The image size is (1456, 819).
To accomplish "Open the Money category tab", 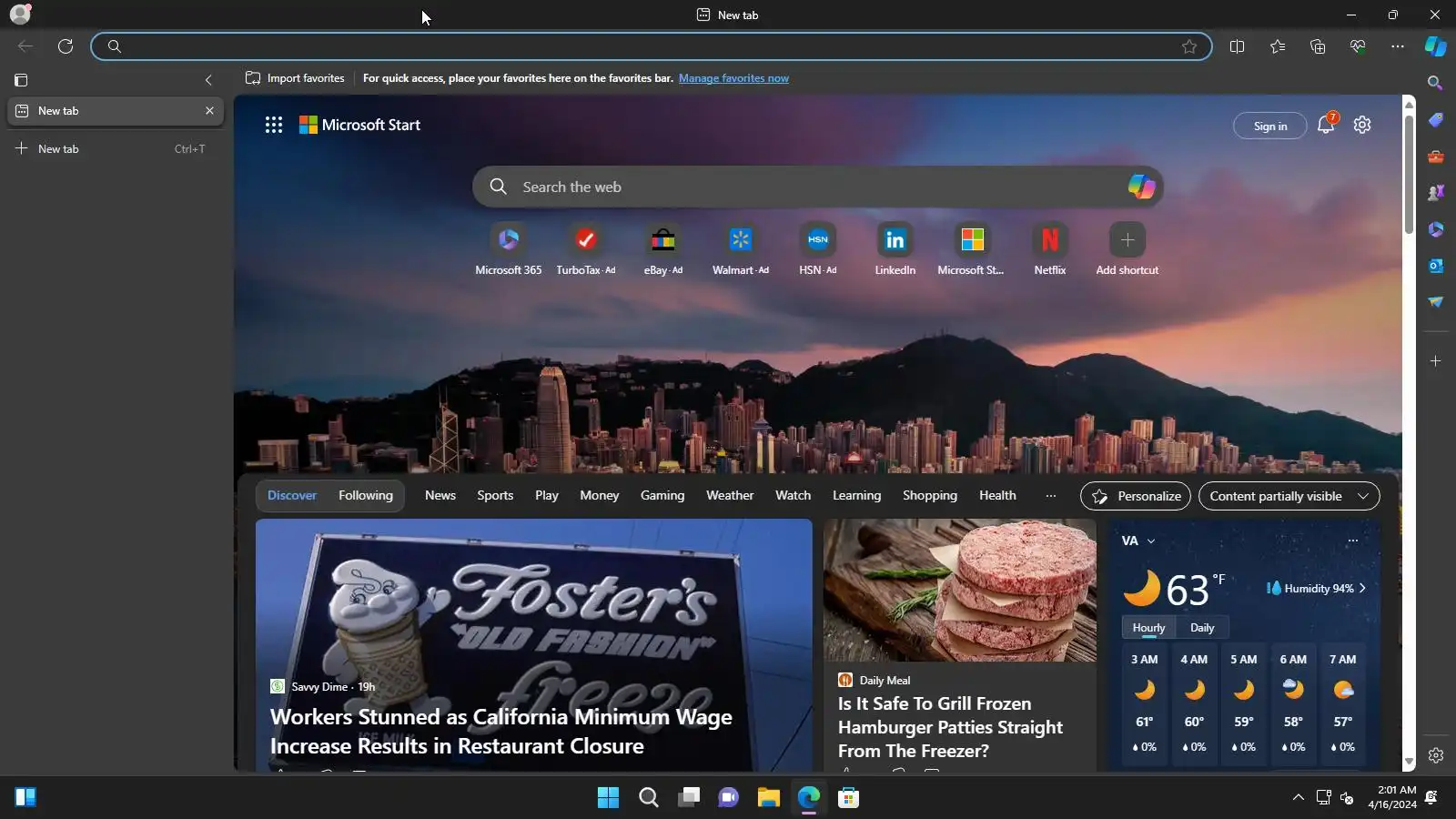I will pos(600,496).
